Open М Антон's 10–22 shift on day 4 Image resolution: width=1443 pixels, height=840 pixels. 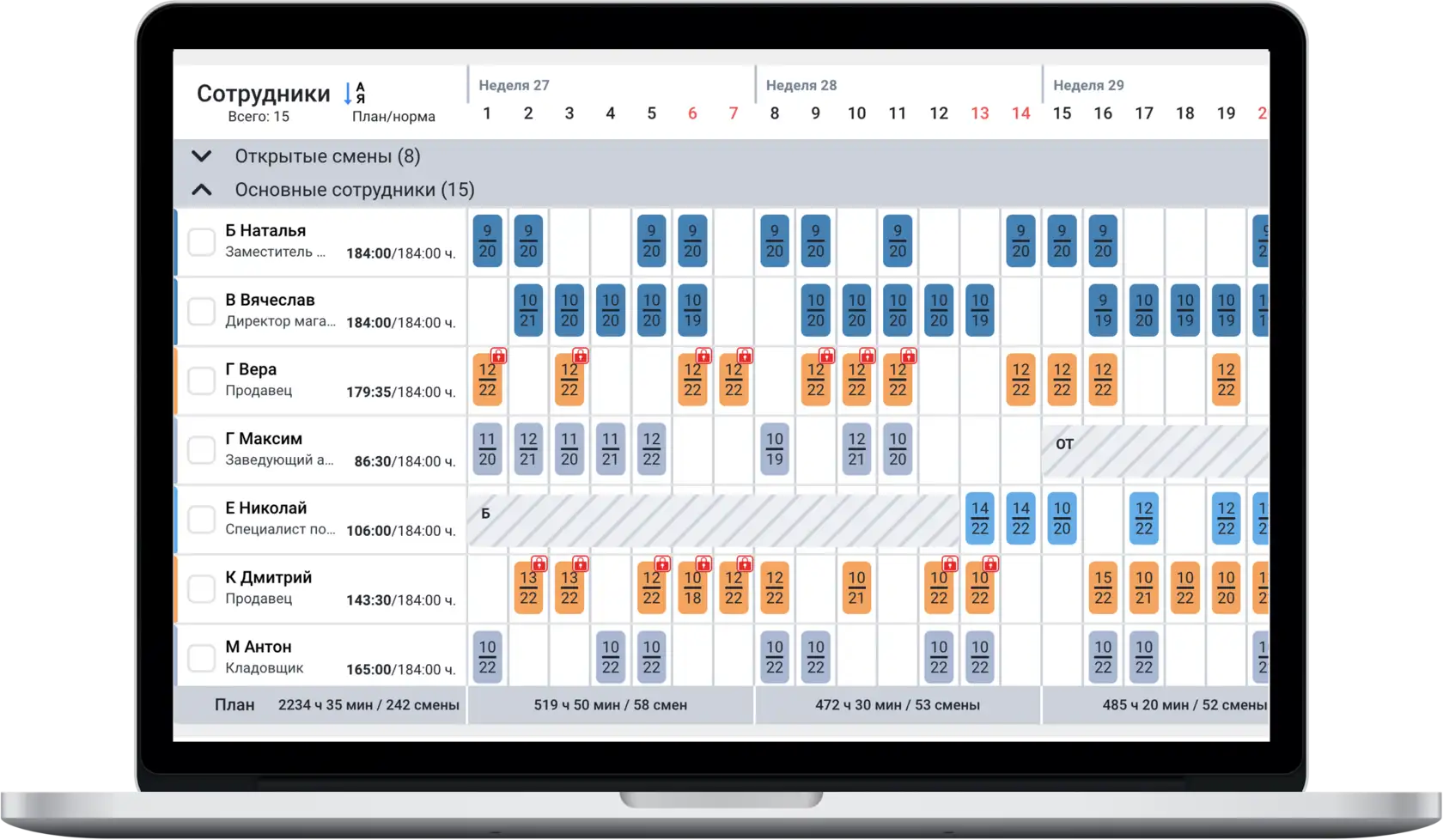[611, 658]
